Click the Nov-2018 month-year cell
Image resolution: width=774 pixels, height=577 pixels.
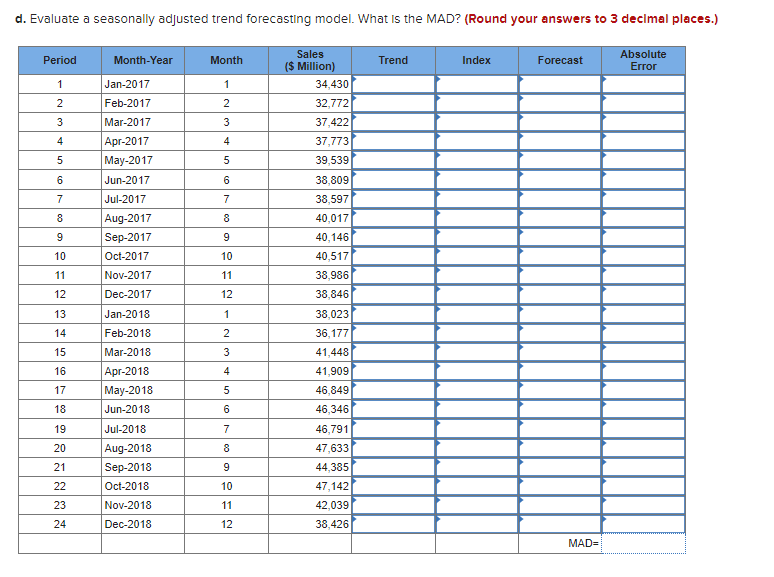tap(143, 505)
